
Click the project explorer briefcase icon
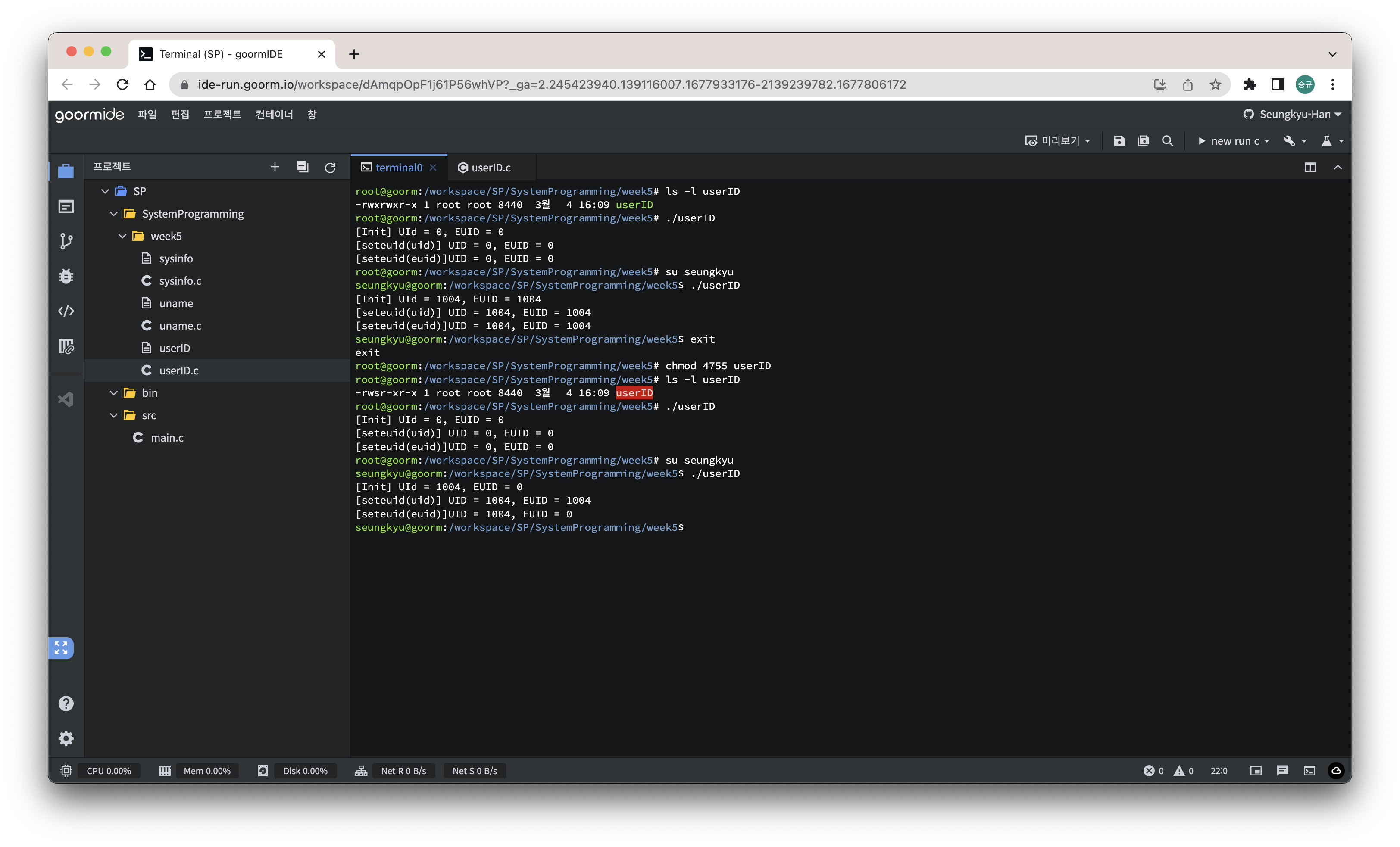[66, 171]
